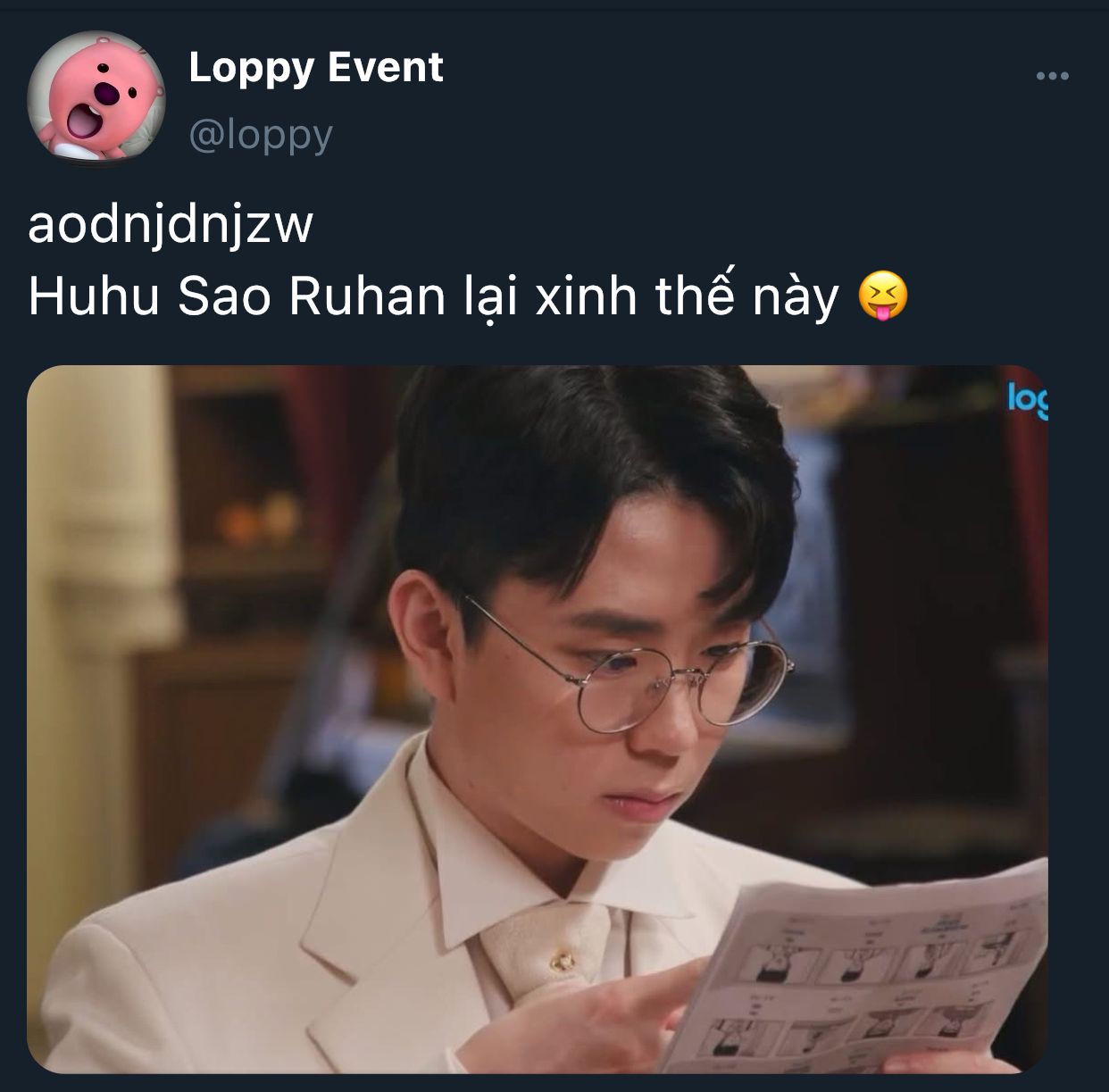Click the 'aodnjdnjzw' tweet text line
This screenshot has height=1092, width=1109.
point(171,226)
